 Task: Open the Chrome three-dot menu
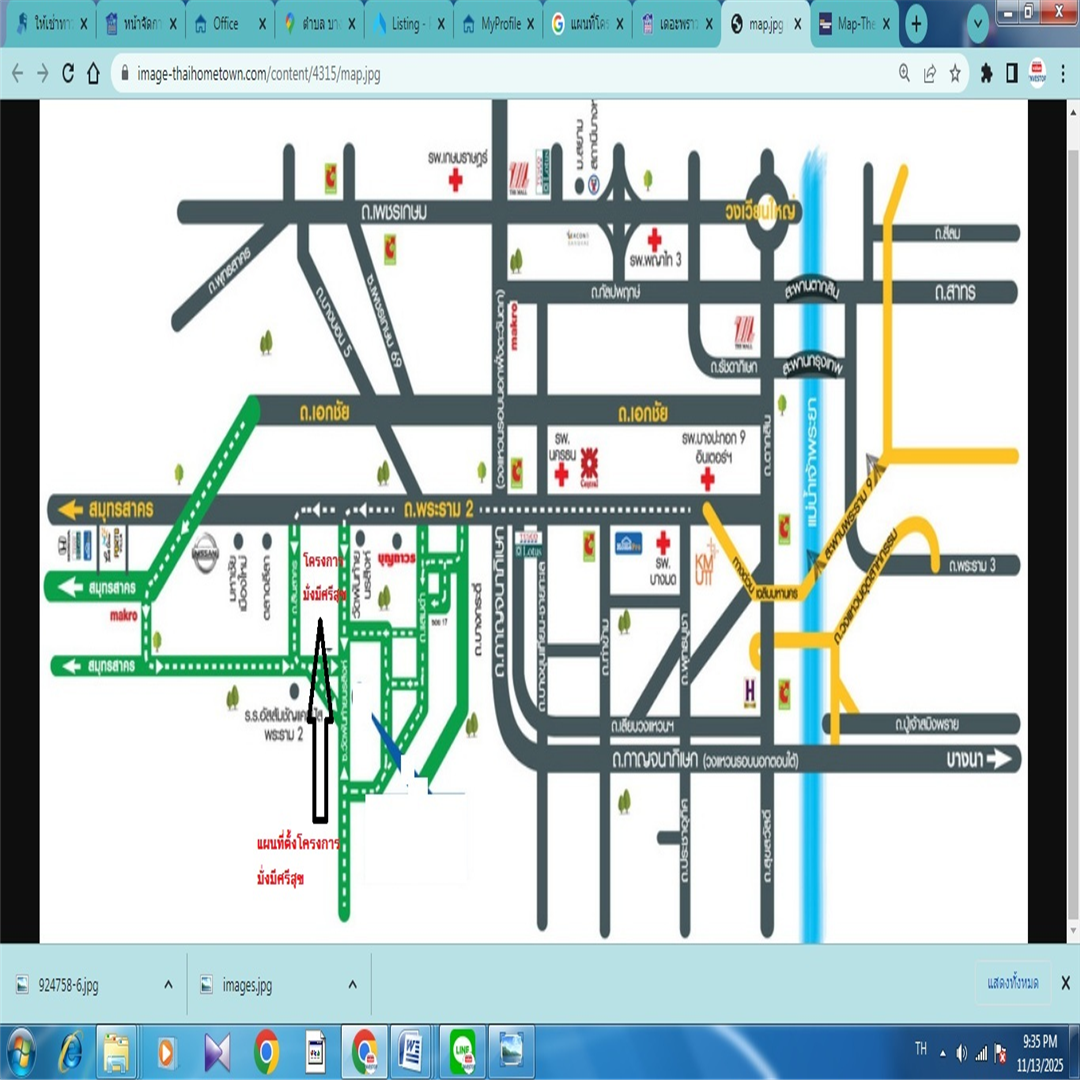pos(1063,73)
